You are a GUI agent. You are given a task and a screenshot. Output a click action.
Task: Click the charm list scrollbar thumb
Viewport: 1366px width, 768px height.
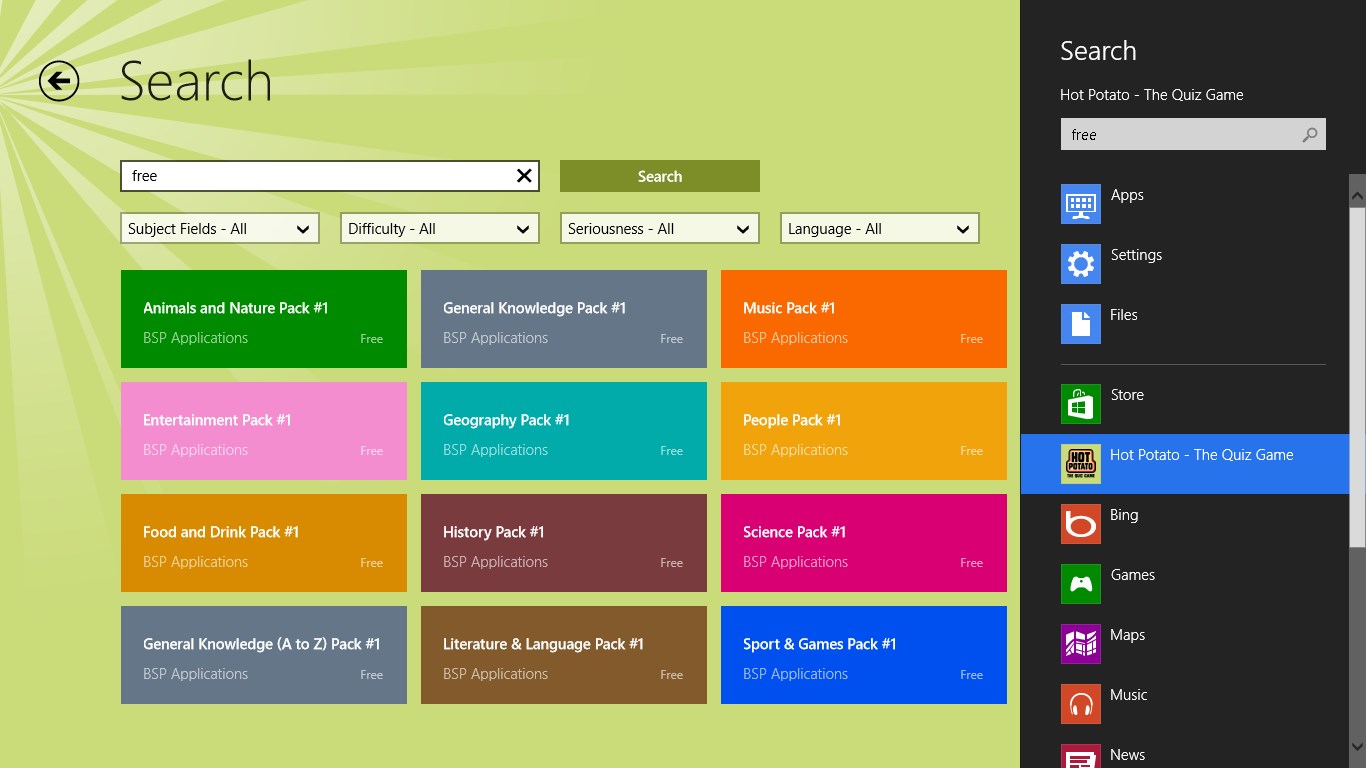click(1357, 376)
